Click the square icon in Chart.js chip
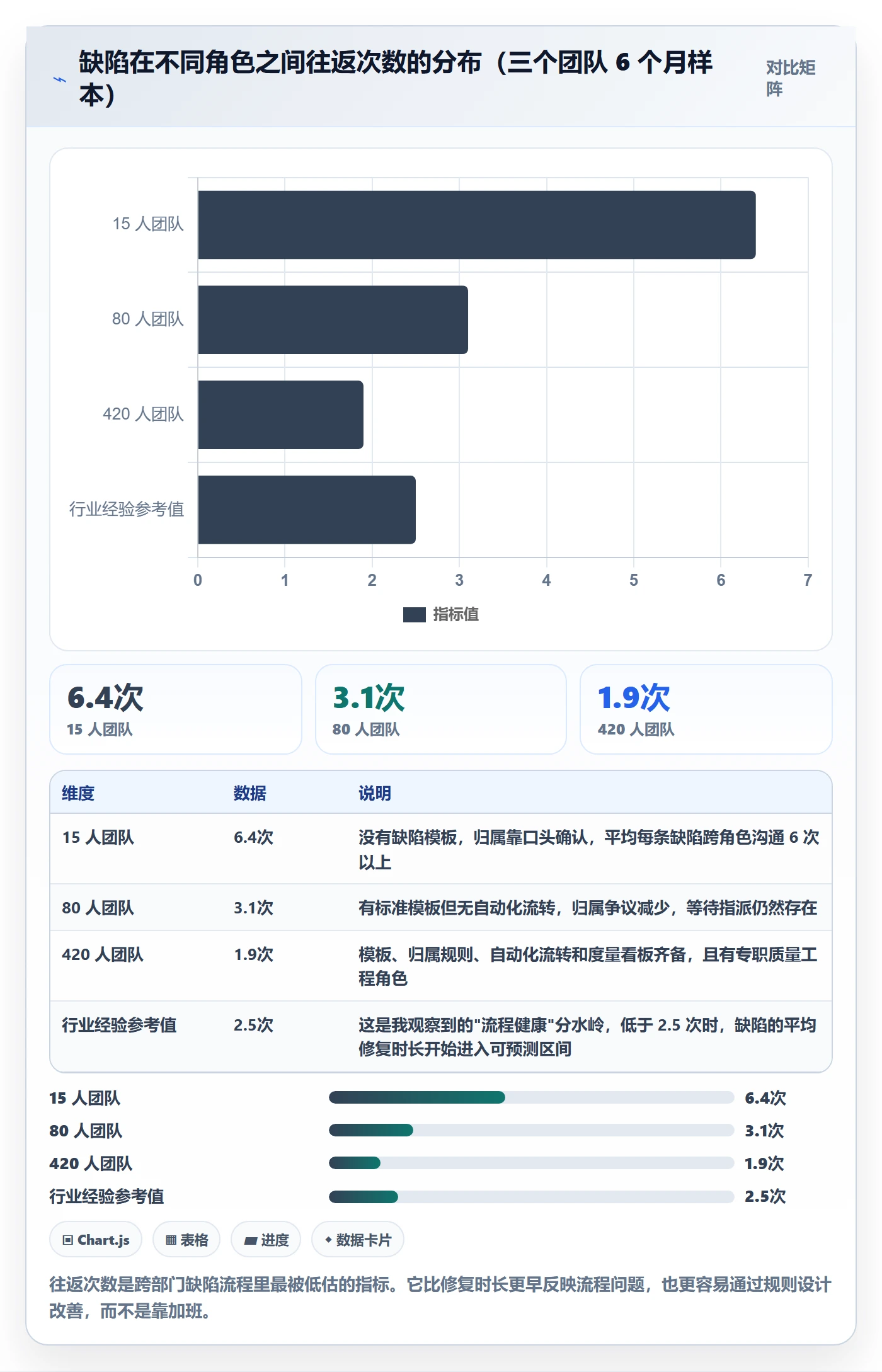The image size is (882, 1372). coord(68,1240)
